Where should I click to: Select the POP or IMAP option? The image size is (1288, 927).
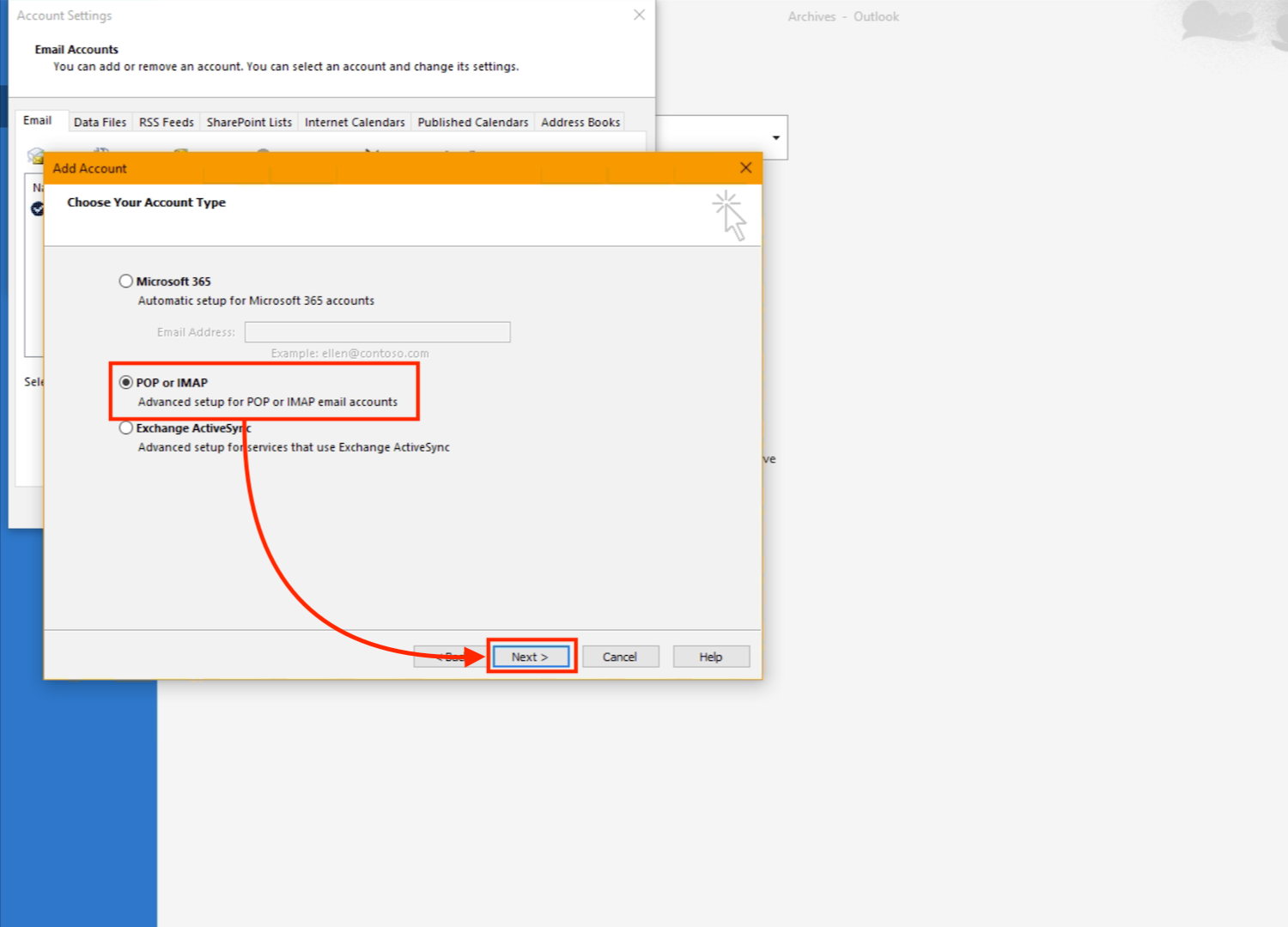(x=126, y=383)
